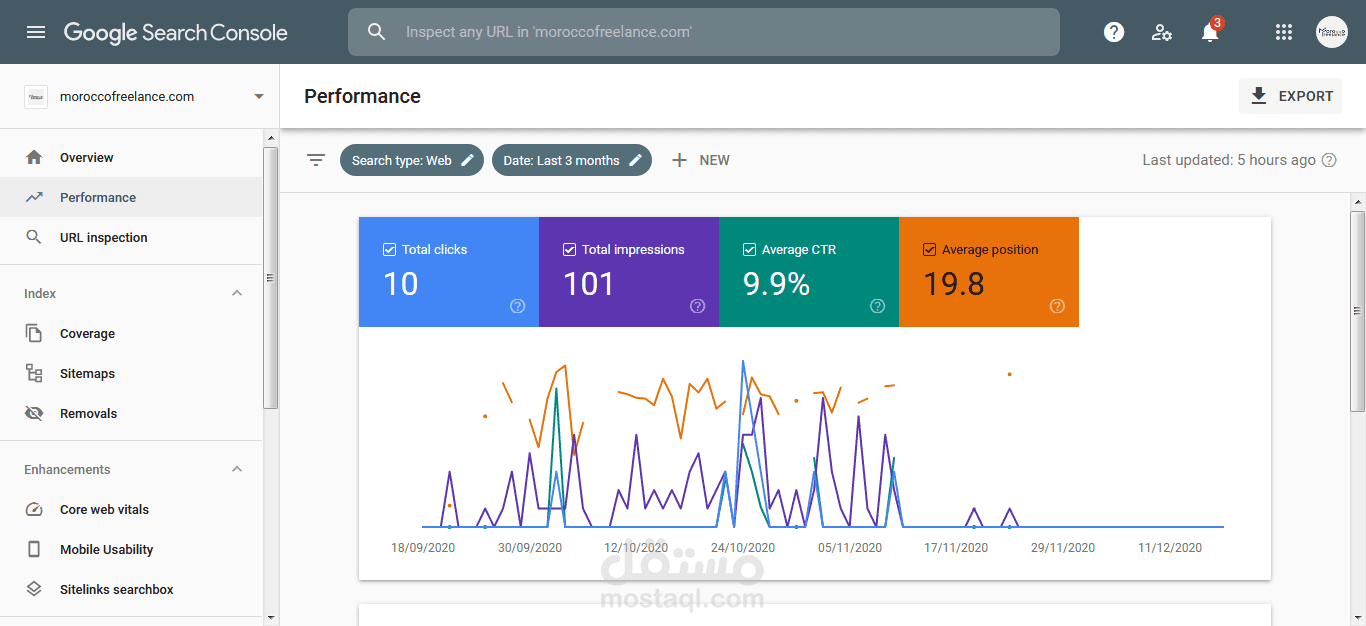Click the Export download icon
This screenshot has height=626, width=1366.
coord(1259,96)
